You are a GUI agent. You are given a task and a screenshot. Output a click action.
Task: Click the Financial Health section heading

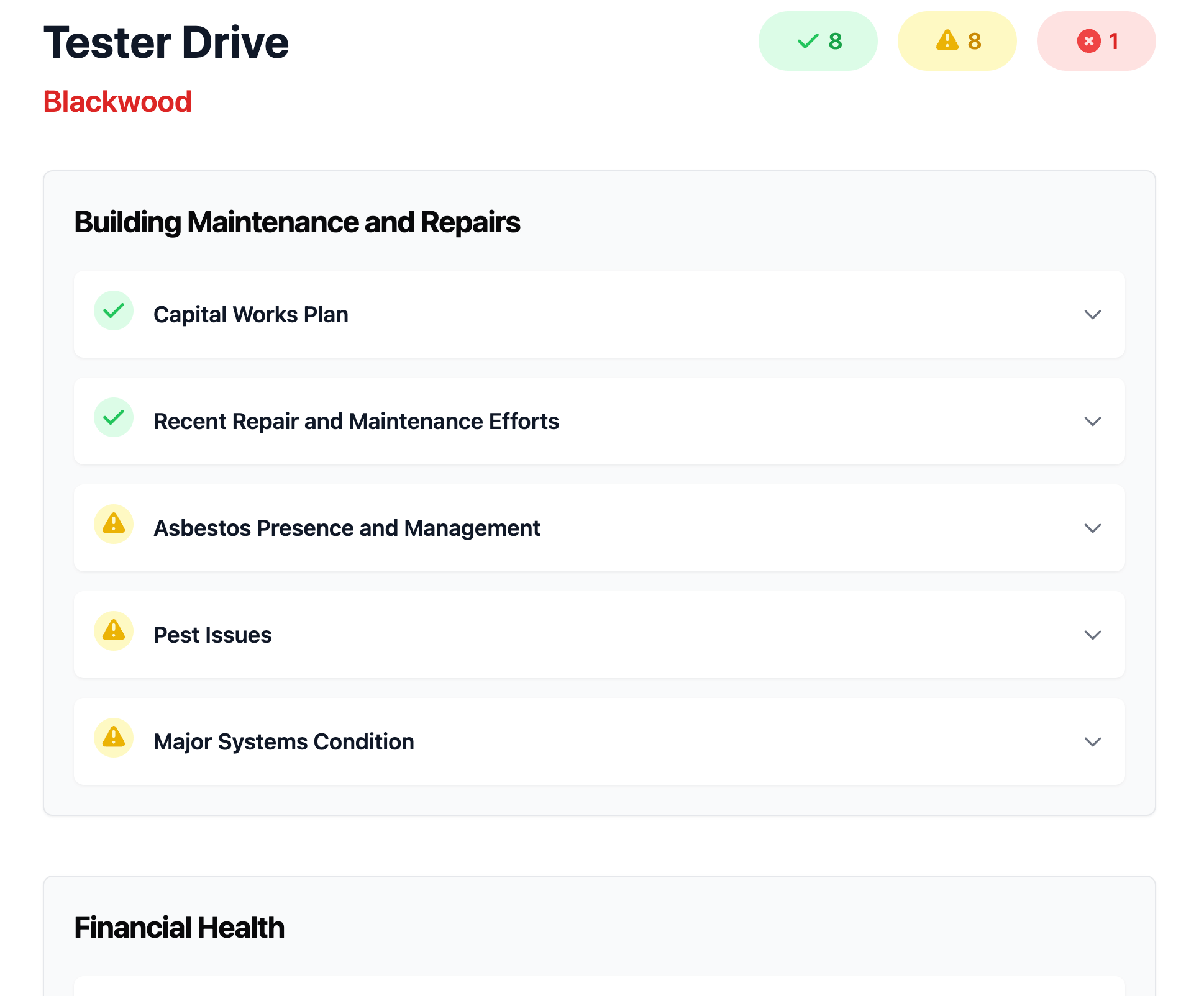[179, 928]
